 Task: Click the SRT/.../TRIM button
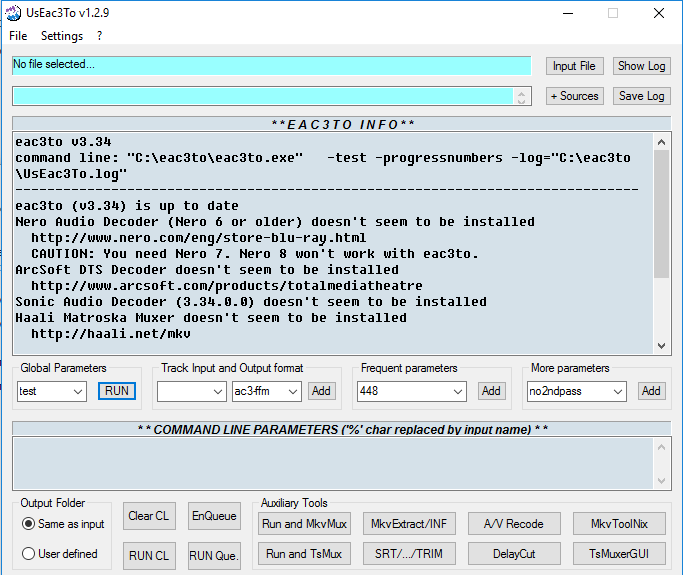pyautogui.click(x=409, y=554)
